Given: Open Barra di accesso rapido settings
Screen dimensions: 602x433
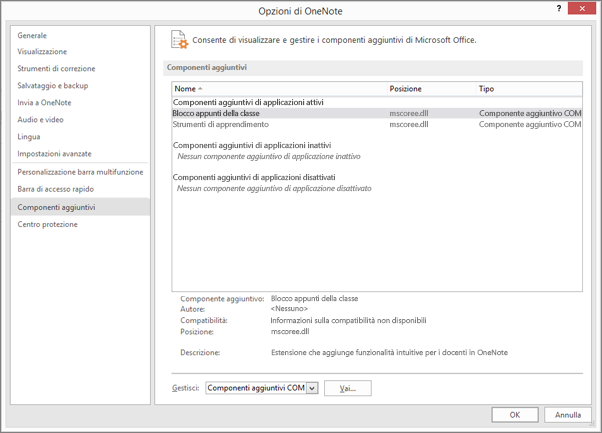Looking at the screenshot, I should 55,189.
